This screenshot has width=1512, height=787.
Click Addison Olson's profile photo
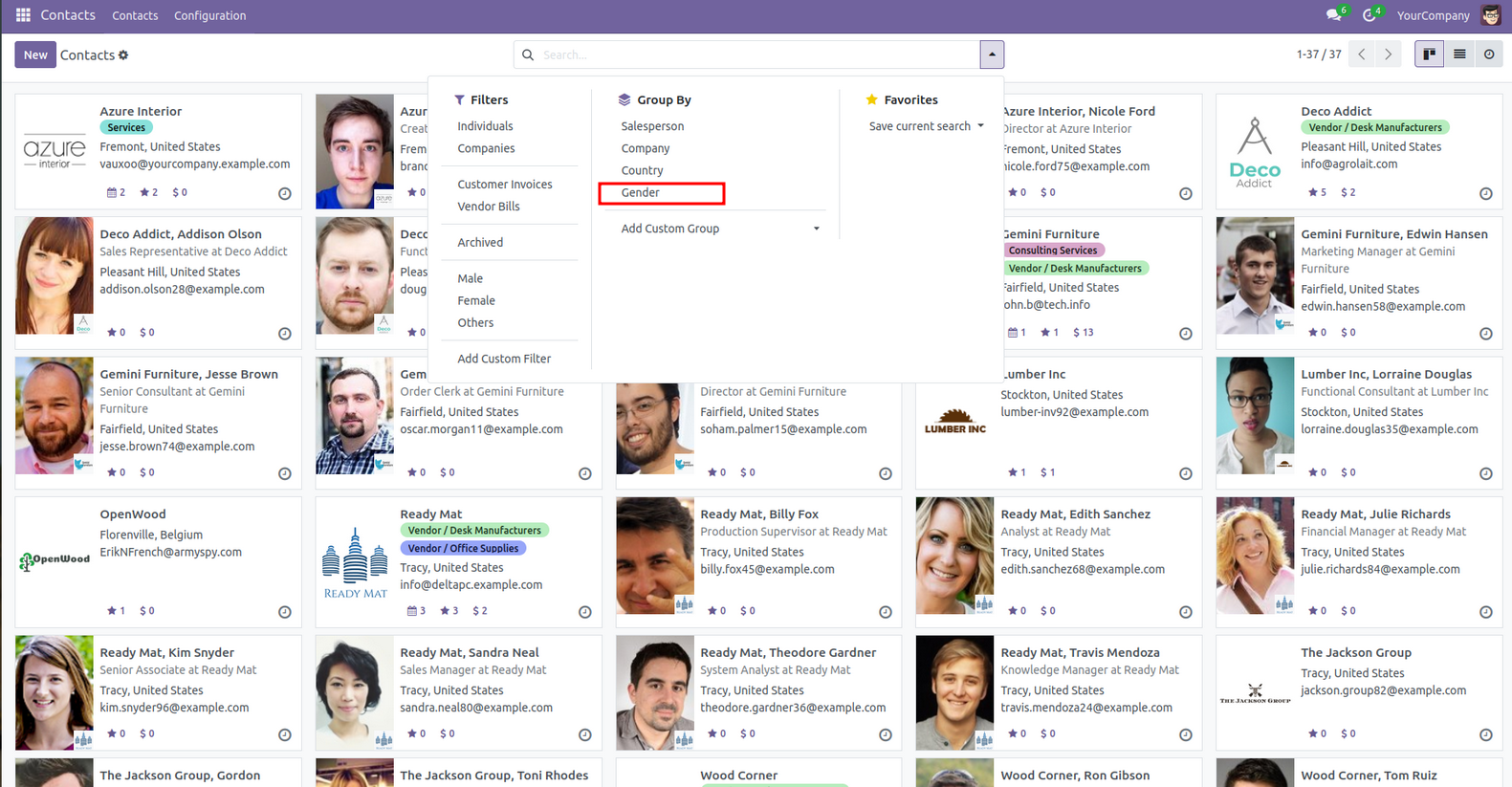coord(55,275)
